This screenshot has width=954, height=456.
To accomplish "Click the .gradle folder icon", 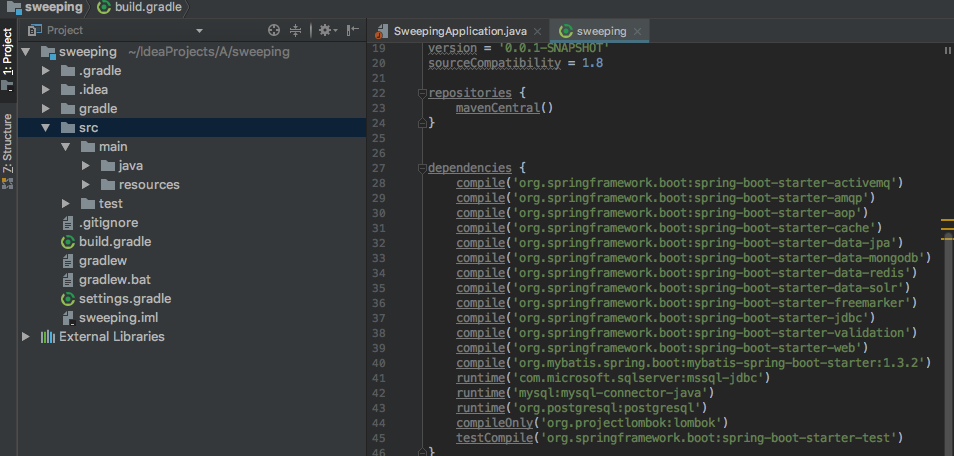I will click(68, 71).
